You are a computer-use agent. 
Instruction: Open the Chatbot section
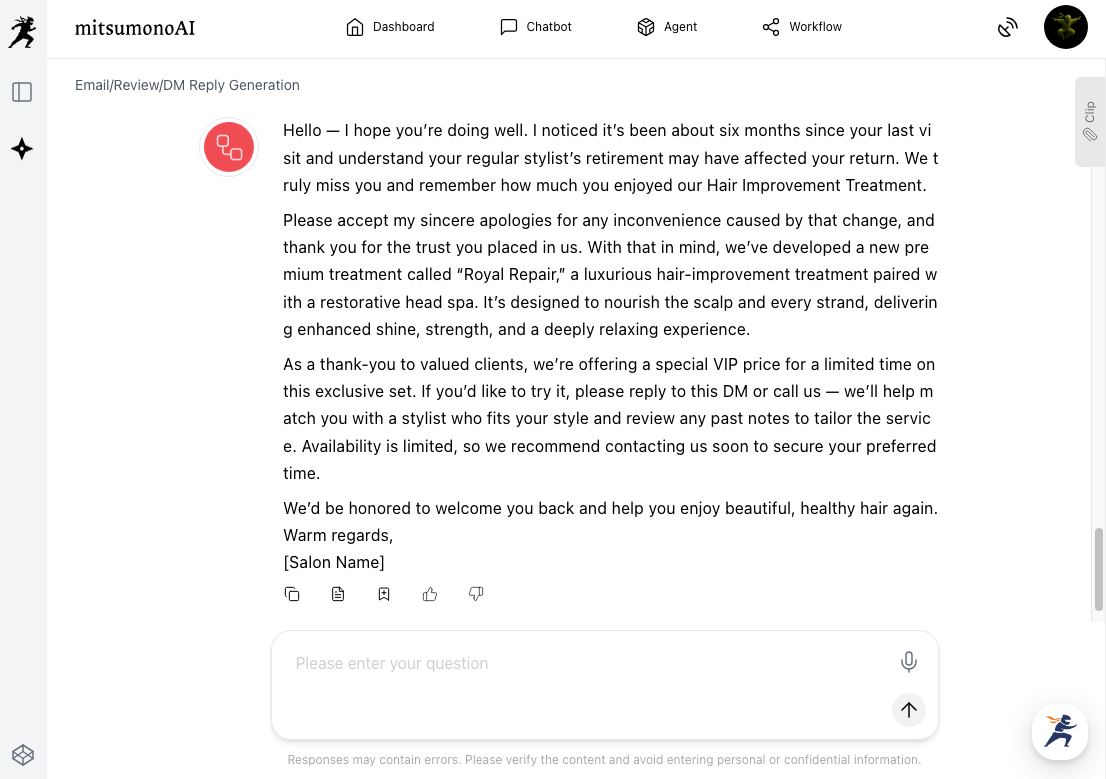pos(536,27)
